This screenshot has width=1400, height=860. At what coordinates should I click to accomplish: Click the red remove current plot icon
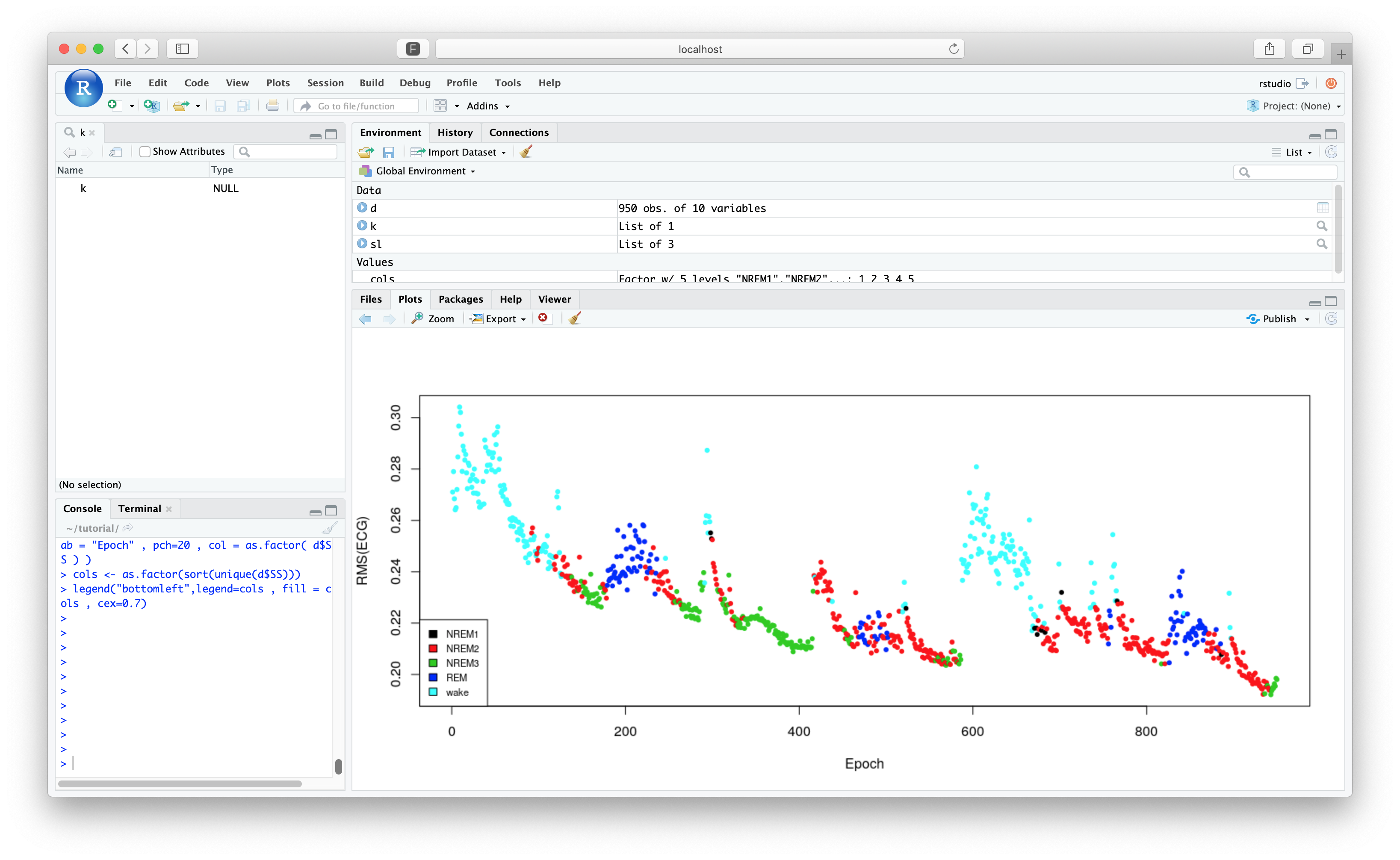tap(543, 318)
